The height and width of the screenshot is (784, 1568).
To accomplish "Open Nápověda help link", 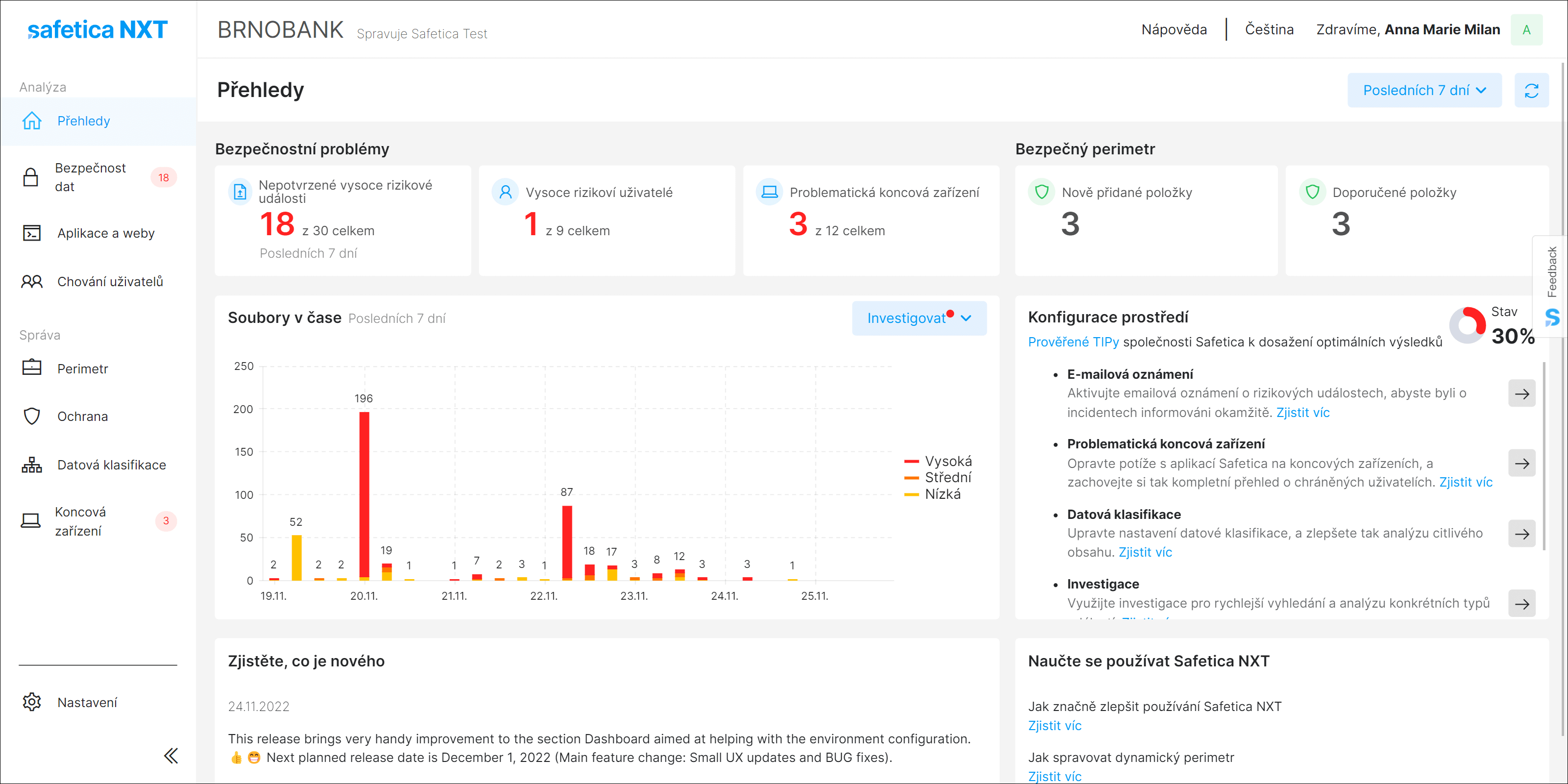I will pyautogui.click(x=1174, y=30).
